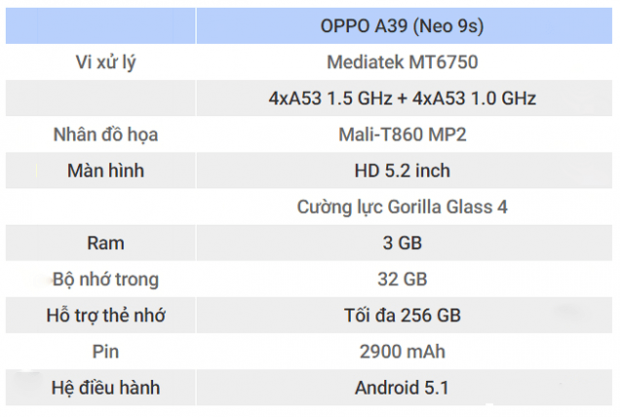The width and height of the screenshot is (620, 417).
Task: Click the Android 5.1 cell
Action: pyautogui.click(x=402, y=388)
